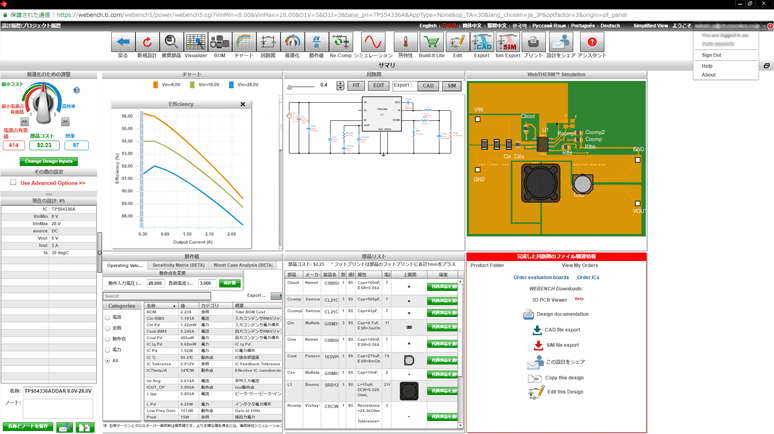The width and height of the screenshot is (774, 434).
Task: Click the Order evaluation boards link
Action: pos(541,277)
